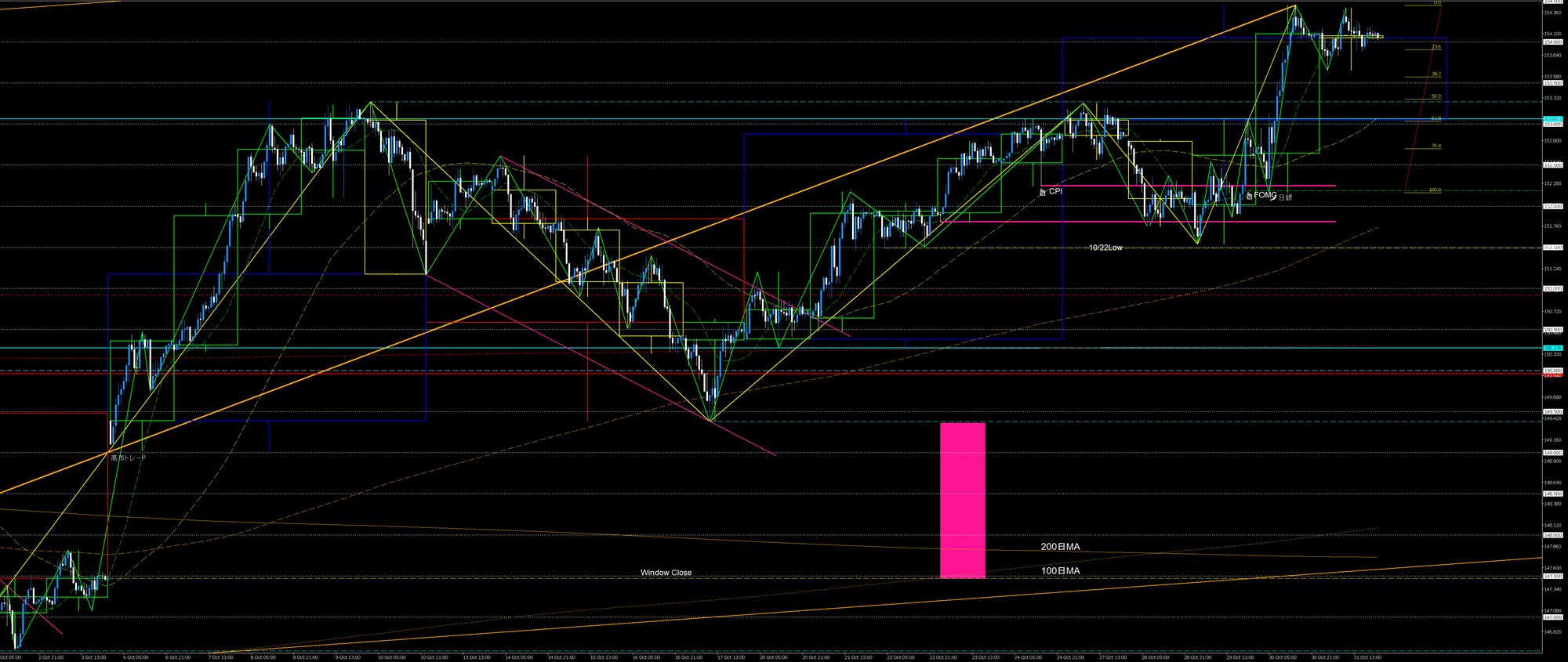Click the pink filled rectangle on chart

[962, 500]
